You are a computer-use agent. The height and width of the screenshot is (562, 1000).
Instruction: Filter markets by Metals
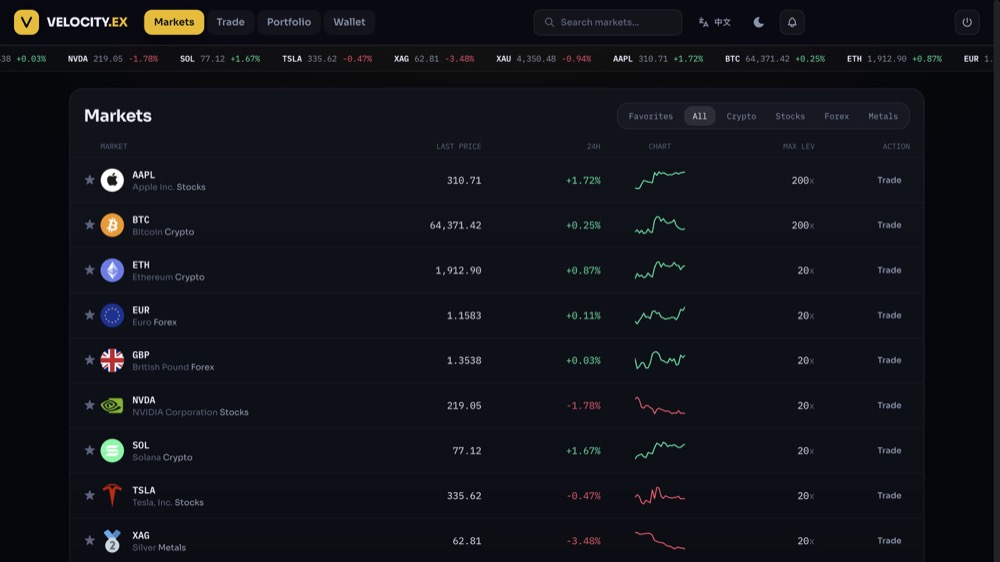click(x=883, y=116)
